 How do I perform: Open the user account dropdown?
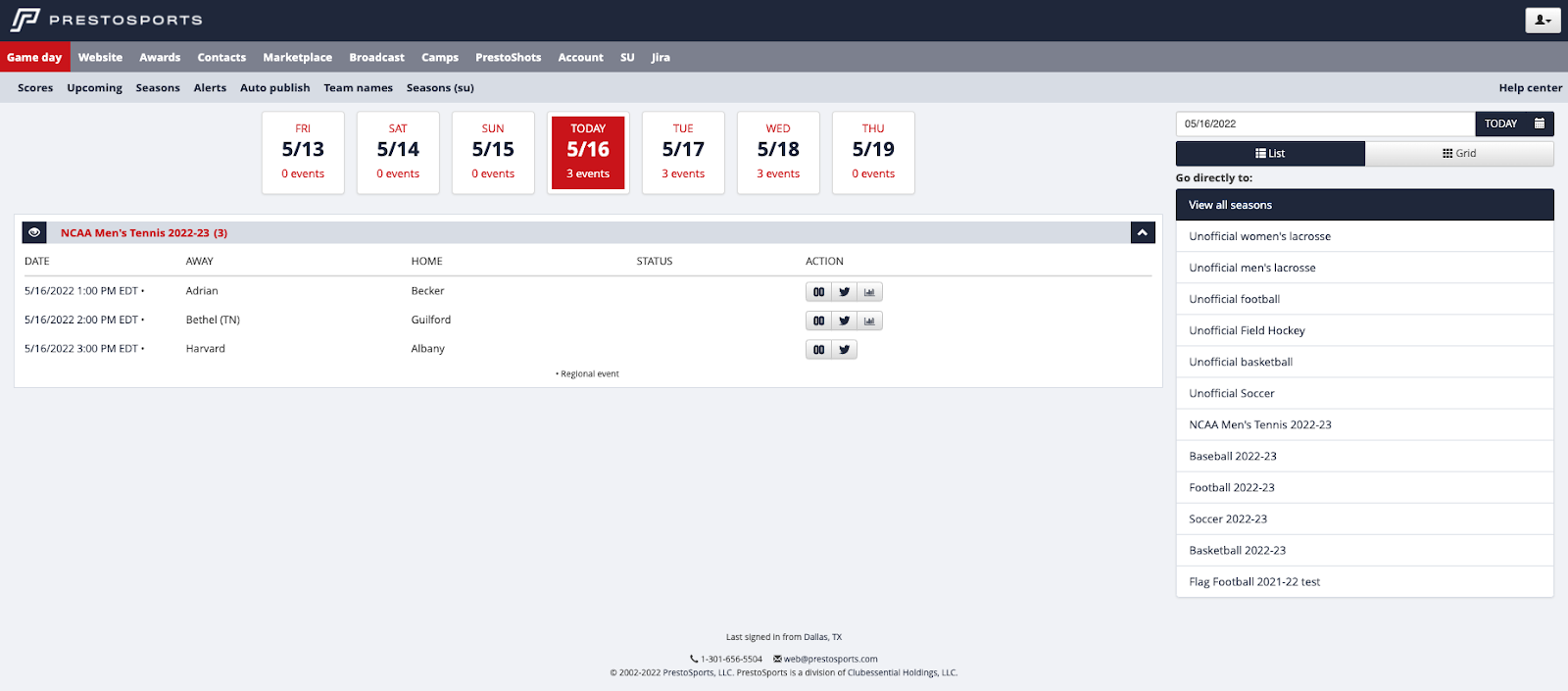pos(1543,21)
